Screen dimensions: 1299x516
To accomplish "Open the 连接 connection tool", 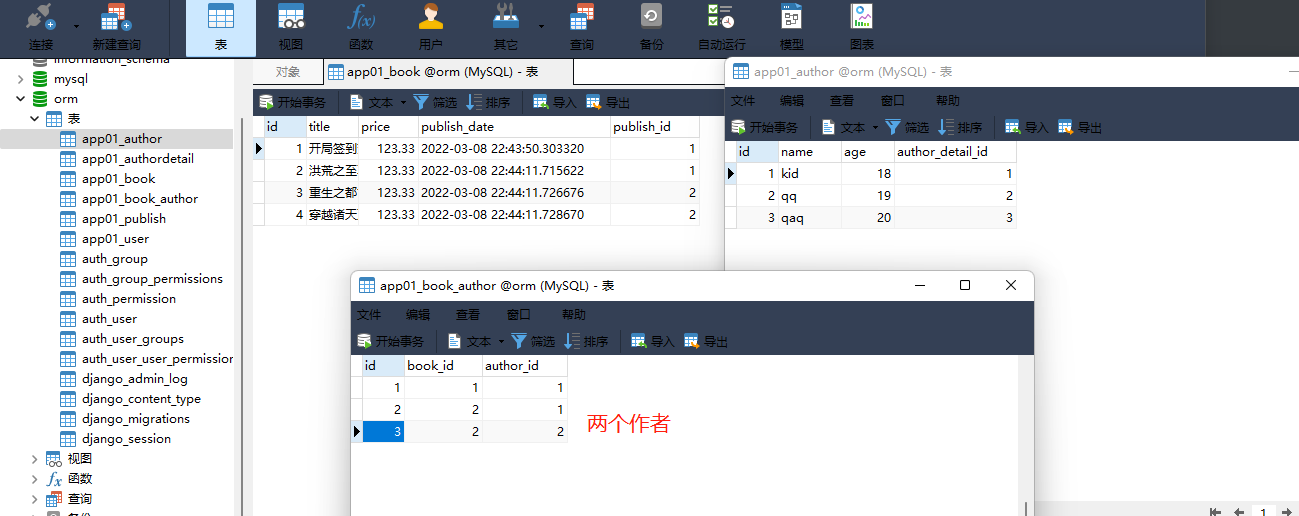I will (41, 28).
